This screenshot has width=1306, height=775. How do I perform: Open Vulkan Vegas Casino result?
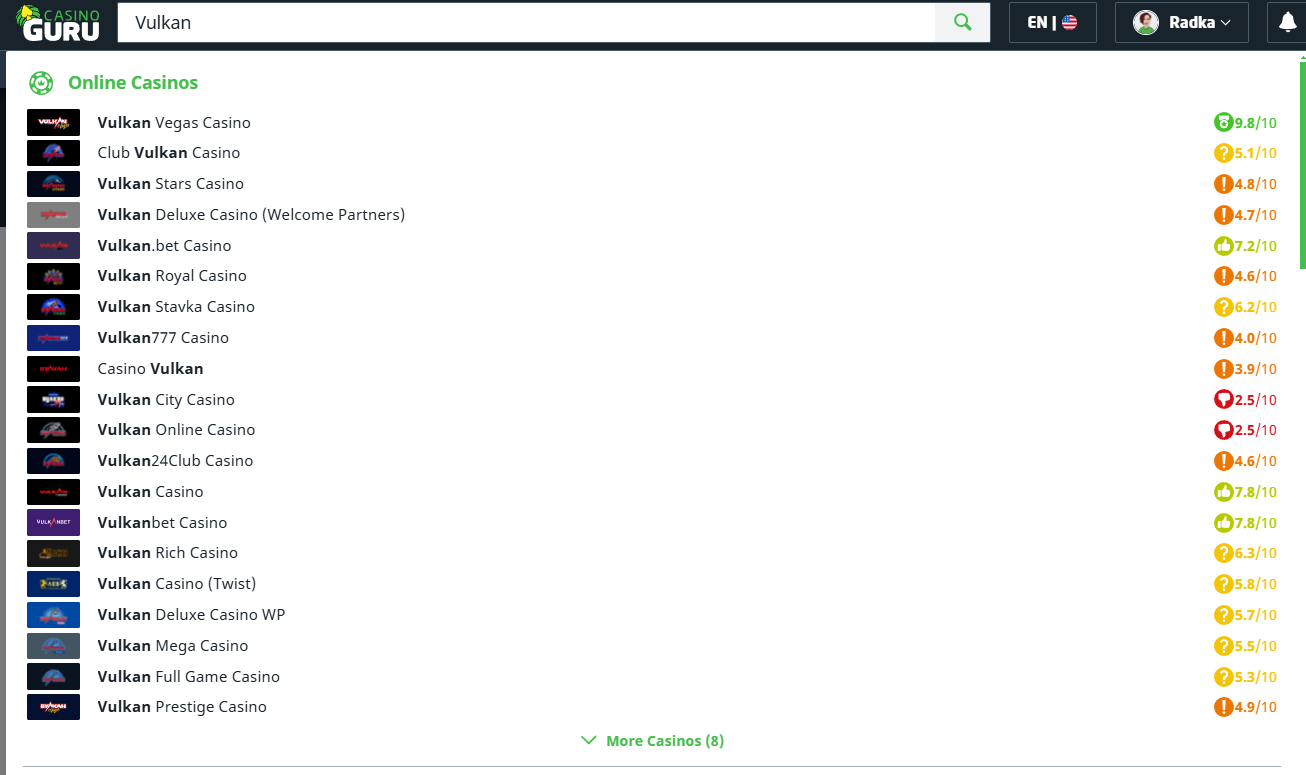(x=174, y=123)
